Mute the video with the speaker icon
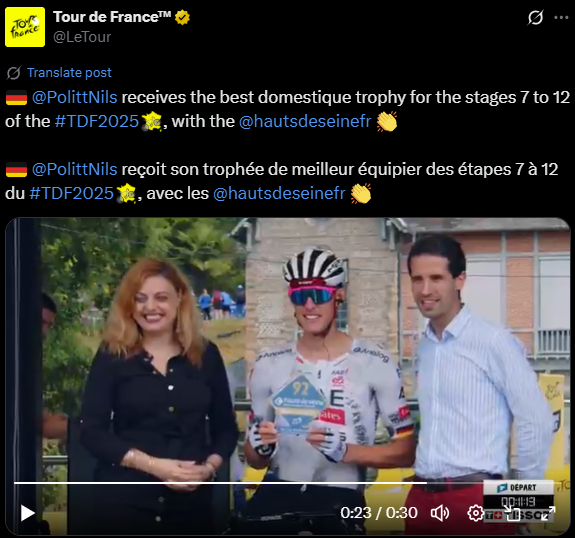 point(440,513)
